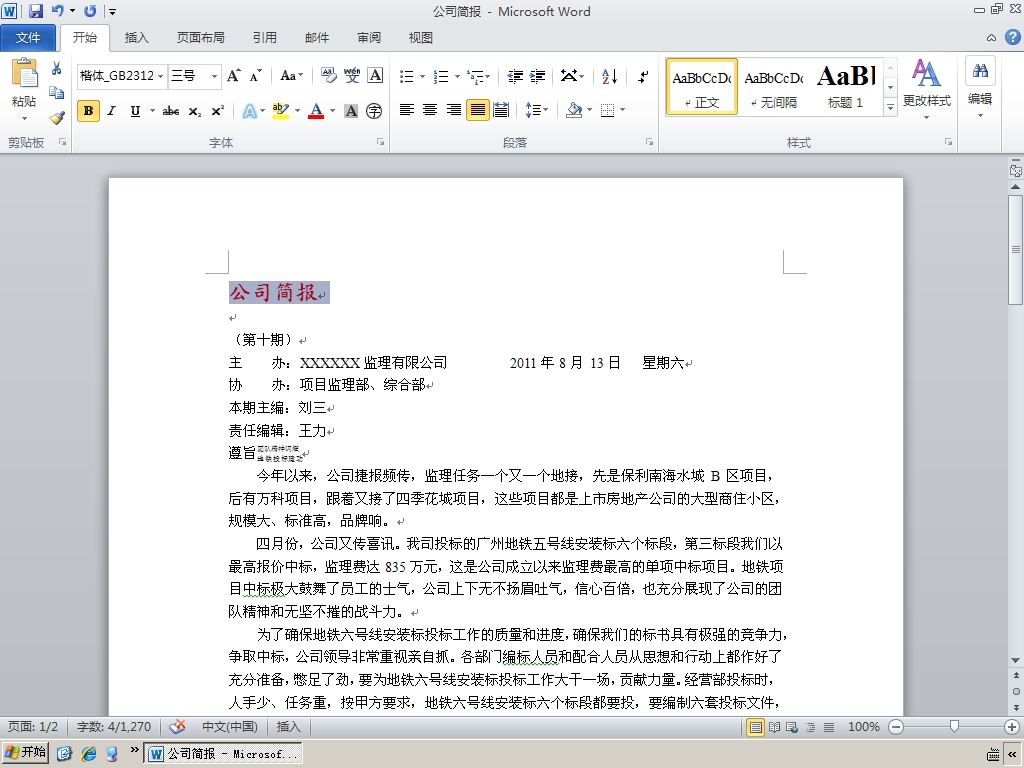Image resolution: width=1024 pixels, height=768 pixels.
Task: Switch to Draft view
Action: point(829,727)
